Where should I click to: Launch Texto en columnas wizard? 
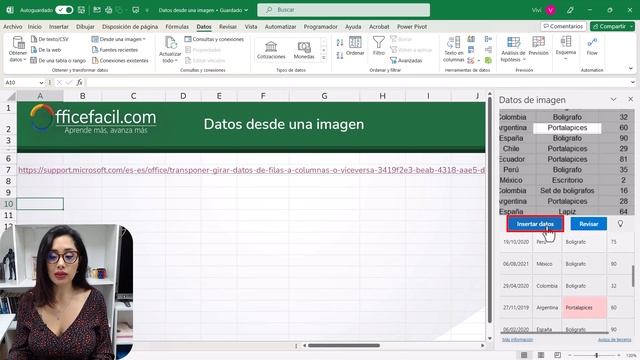click(453, 49)
